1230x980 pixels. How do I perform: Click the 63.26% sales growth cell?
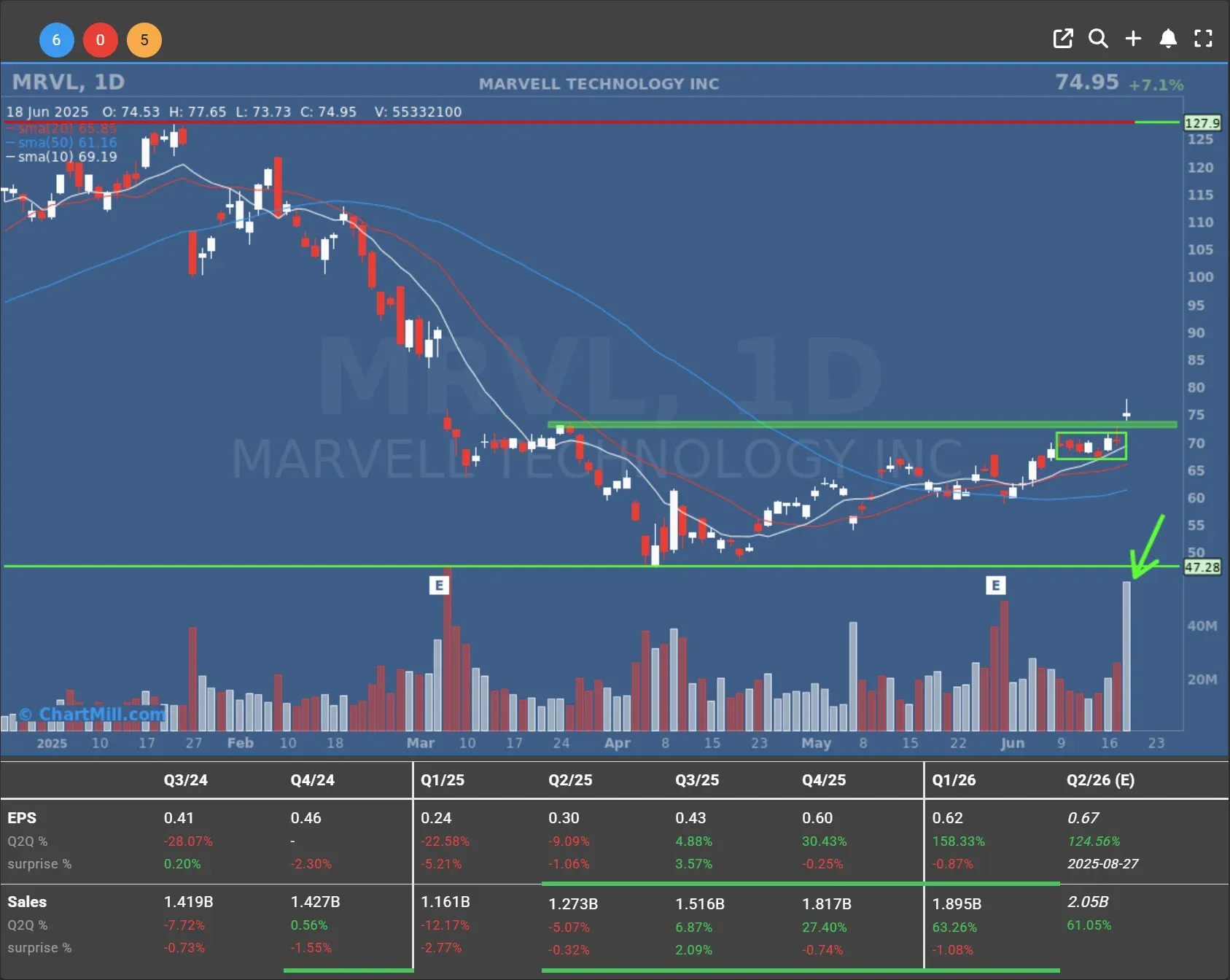(954, 927)
